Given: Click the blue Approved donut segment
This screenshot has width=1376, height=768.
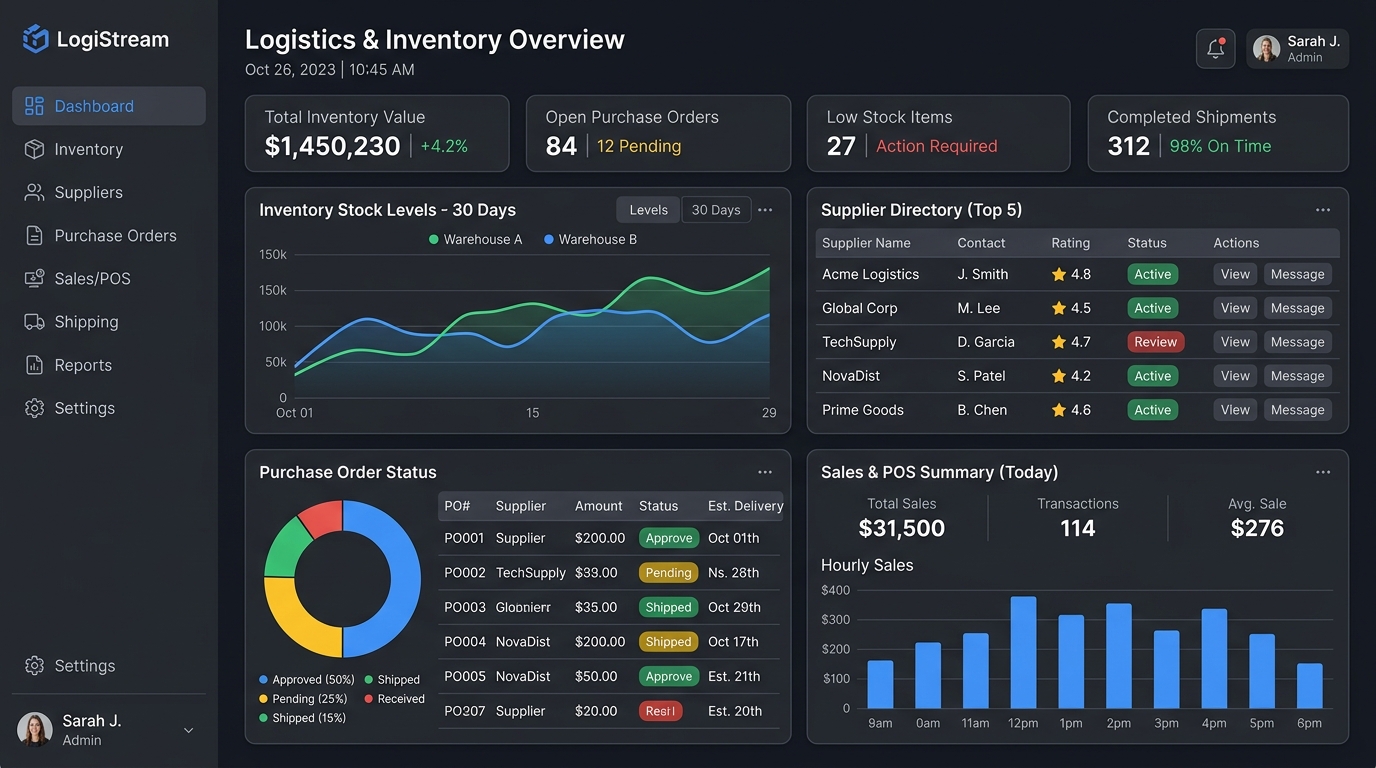Looking at the screenshot, I should coord(404,578).
